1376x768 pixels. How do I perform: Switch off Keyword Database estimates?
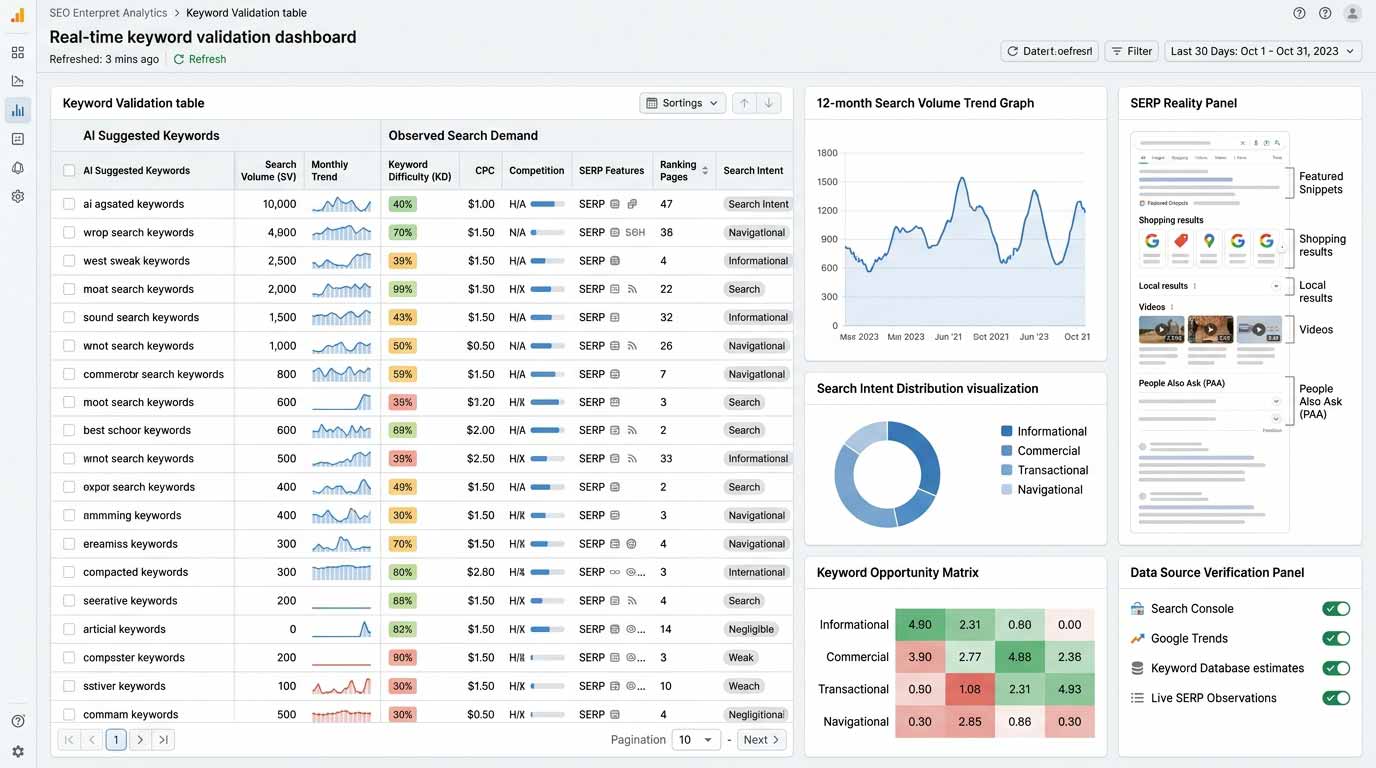[1336, 668]
